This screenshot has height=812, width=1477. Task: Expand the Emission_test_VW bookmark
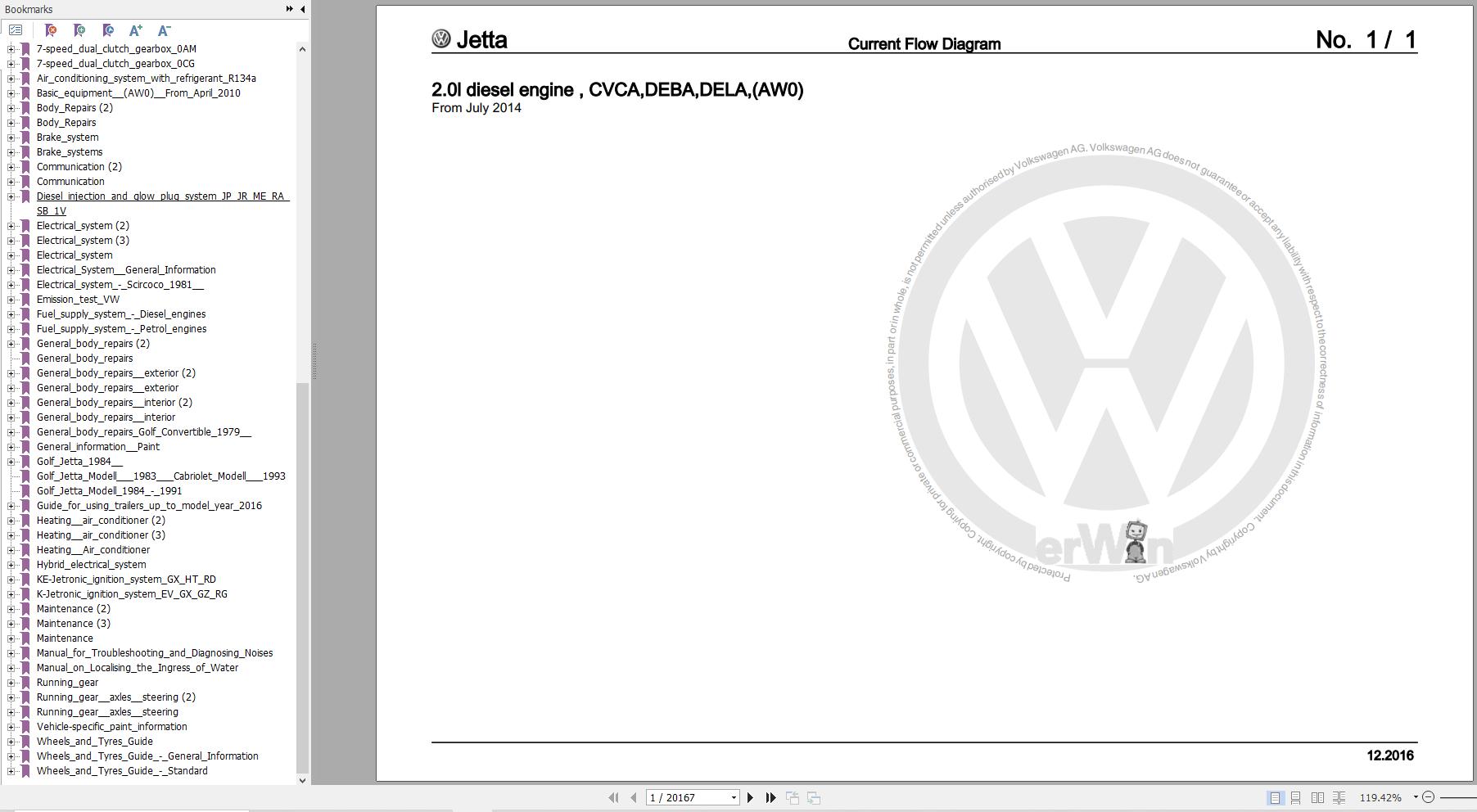(x=11, y=300)
